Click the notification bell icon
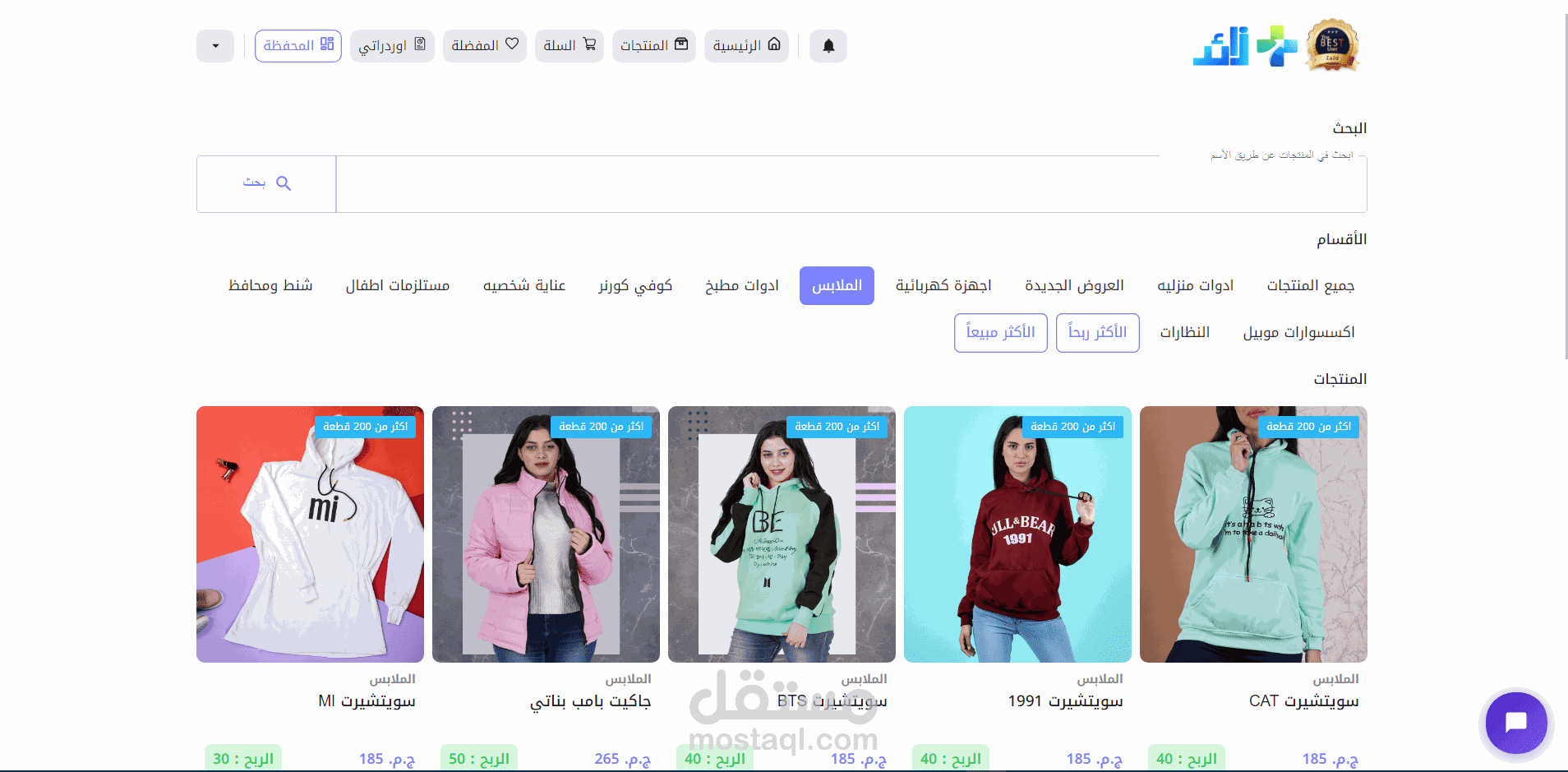Image resolution: width=1568 pixels, height=772 pixels. coord(828,46)
